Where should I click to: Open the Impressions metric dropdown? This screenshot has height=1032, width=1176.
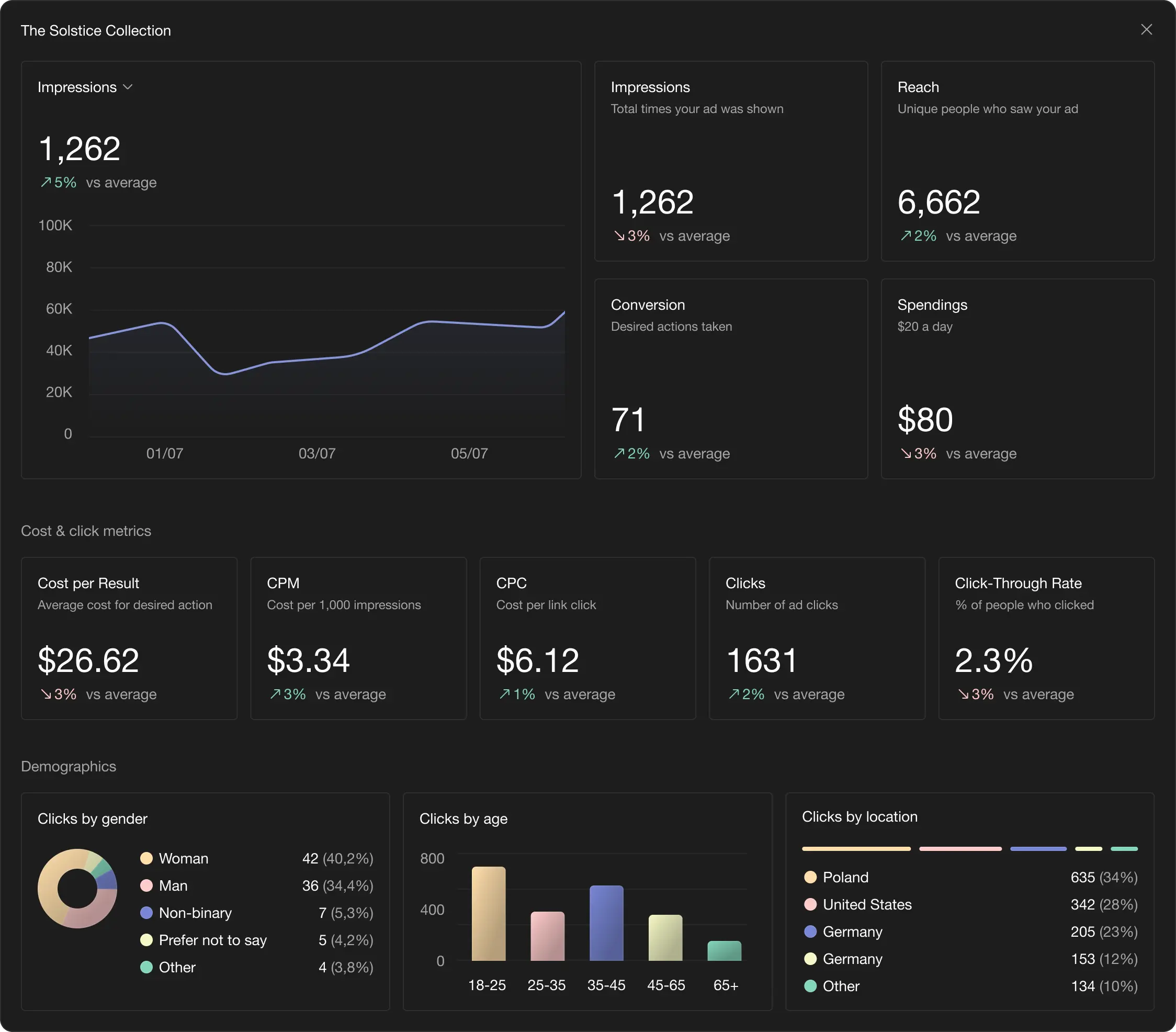click(85, 87)
